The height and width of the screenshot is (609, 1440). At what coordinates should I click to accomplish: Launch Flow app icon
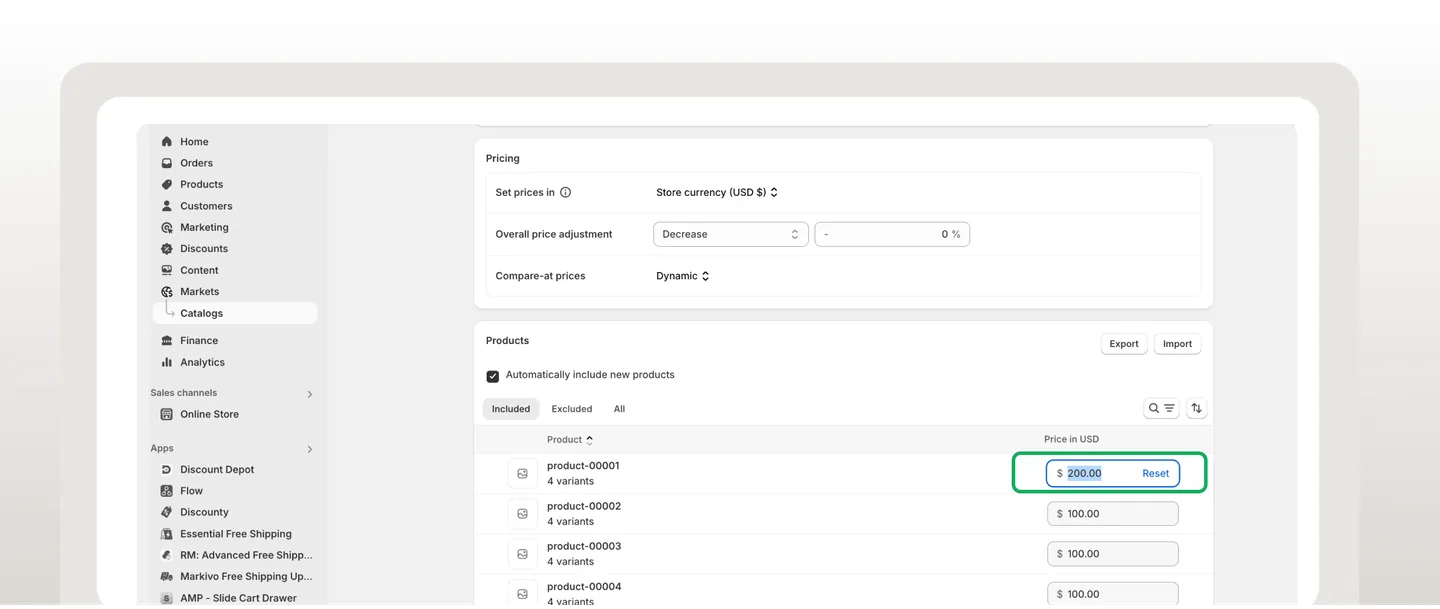[167, 491]
